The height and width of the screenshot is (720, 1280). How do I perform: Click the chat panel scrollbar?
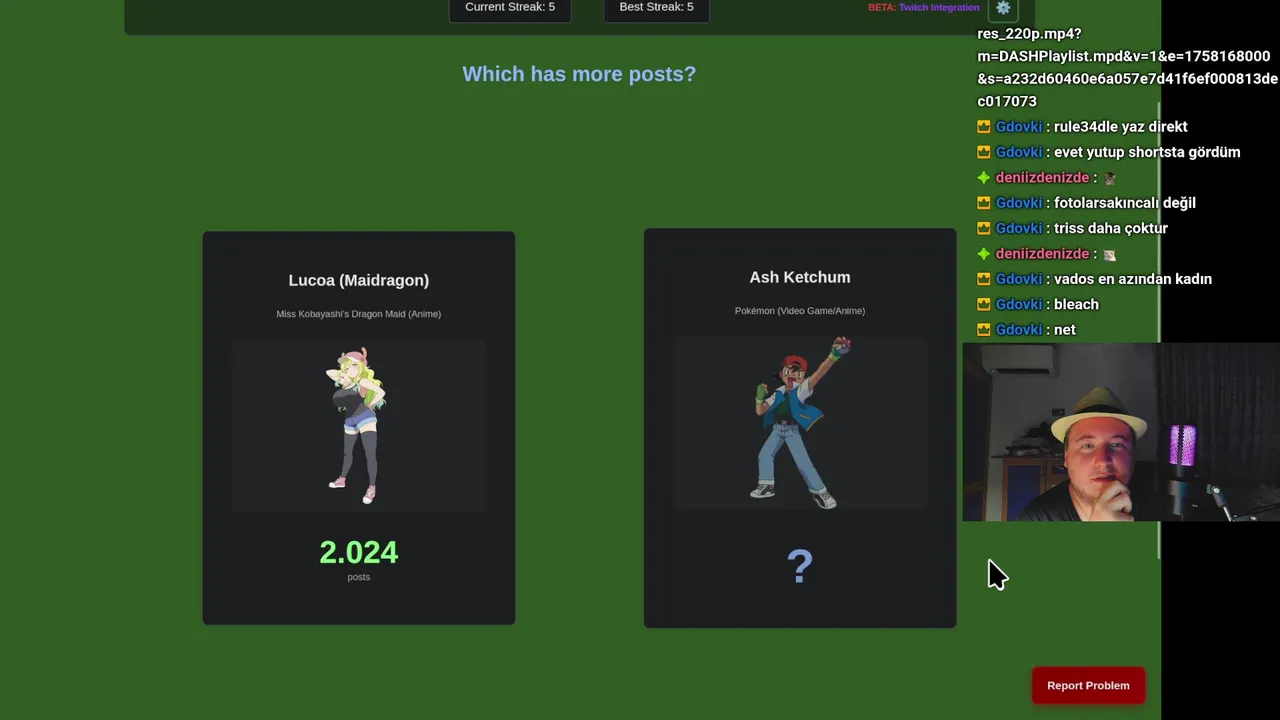pyautogui.click(x=1159, y=330)
